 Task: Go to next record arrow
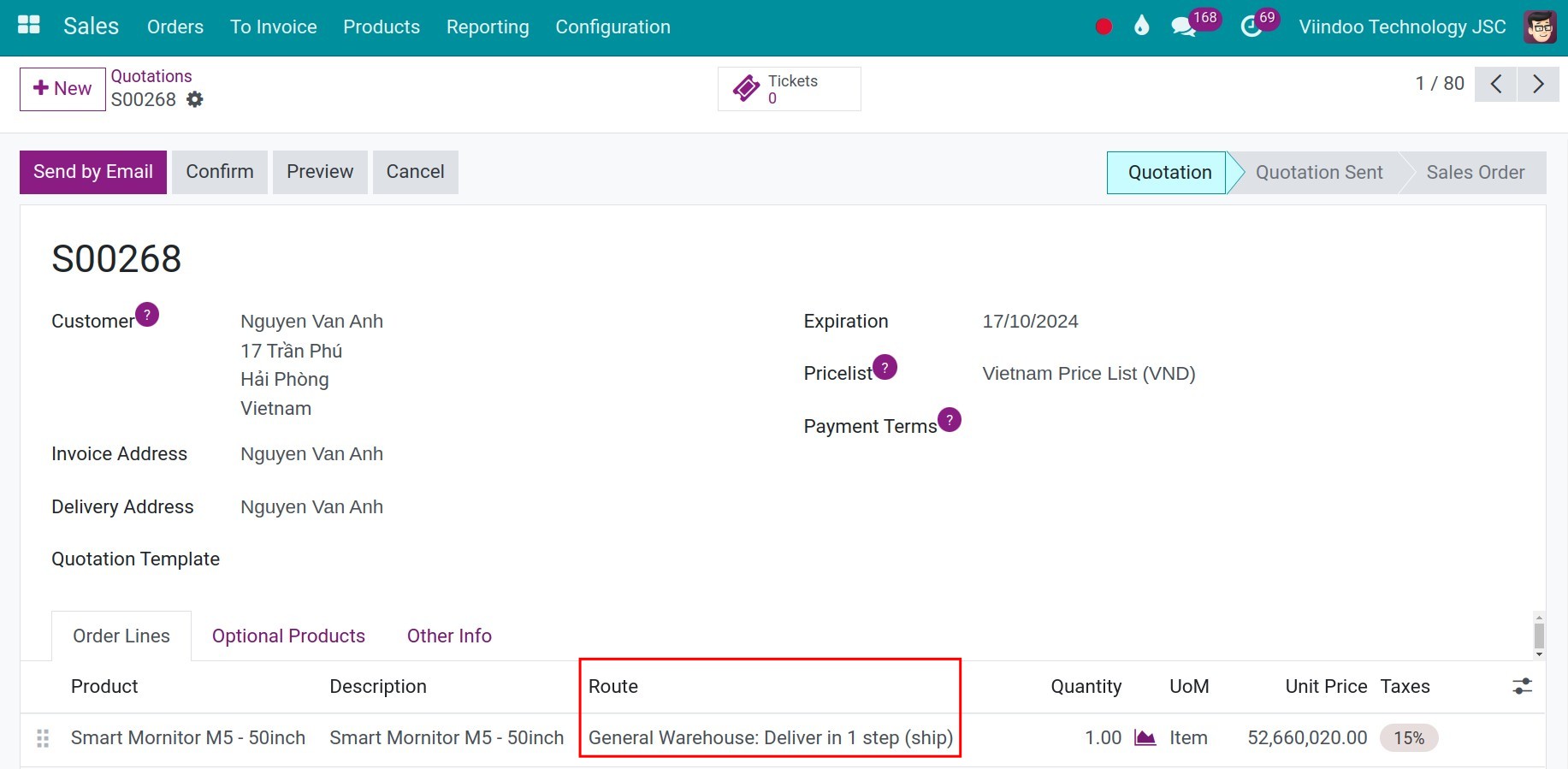tap(1538, 84)
